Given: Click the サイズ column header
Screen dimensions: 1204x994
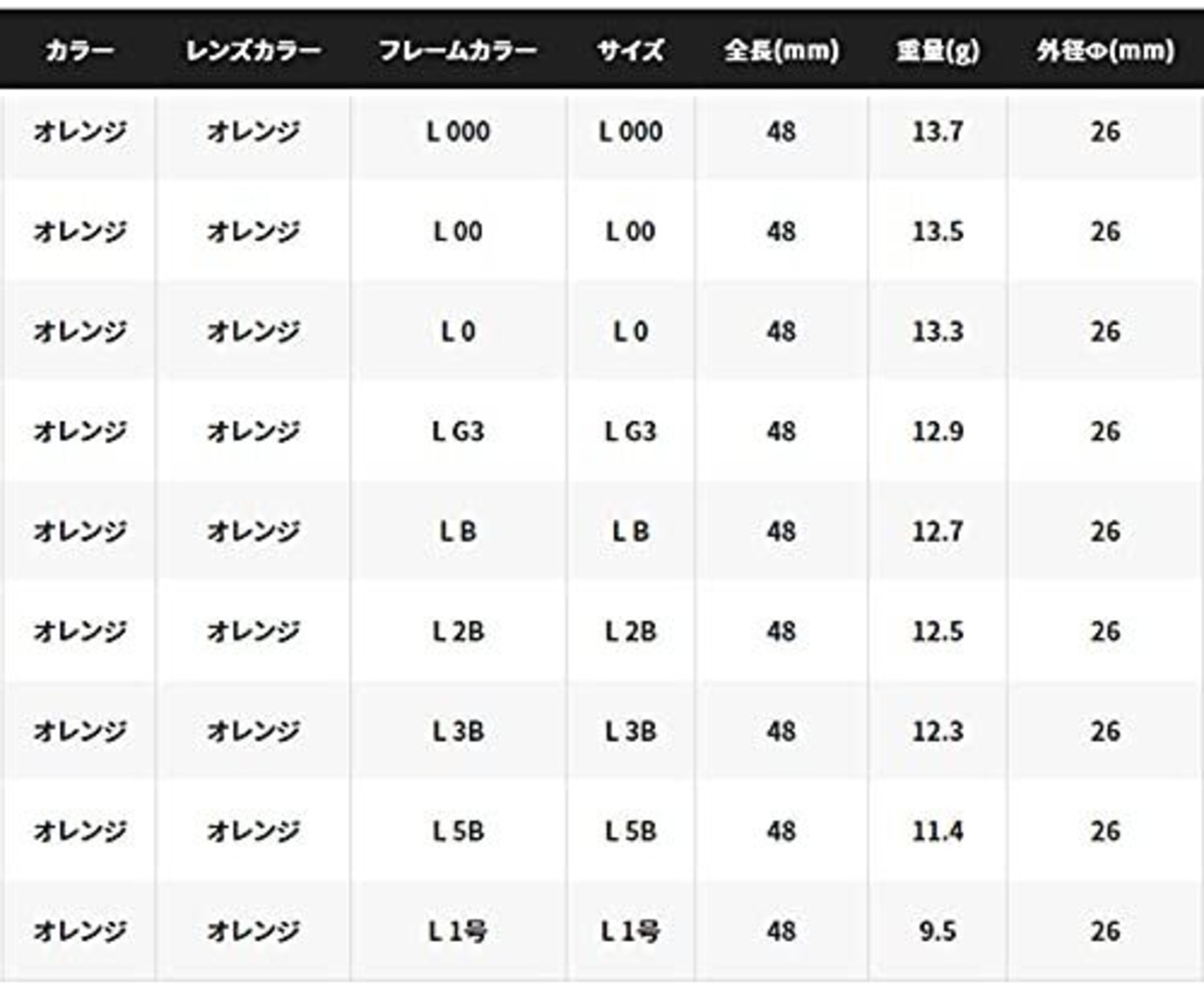Looking at the screenshot, I should coord(630,50).
